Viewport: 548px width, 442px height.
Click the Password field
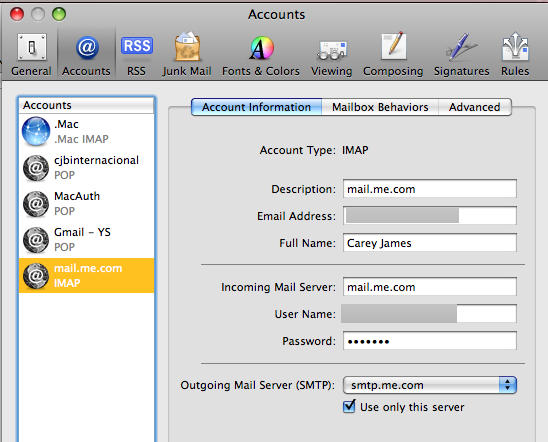(x=430, y=341)
